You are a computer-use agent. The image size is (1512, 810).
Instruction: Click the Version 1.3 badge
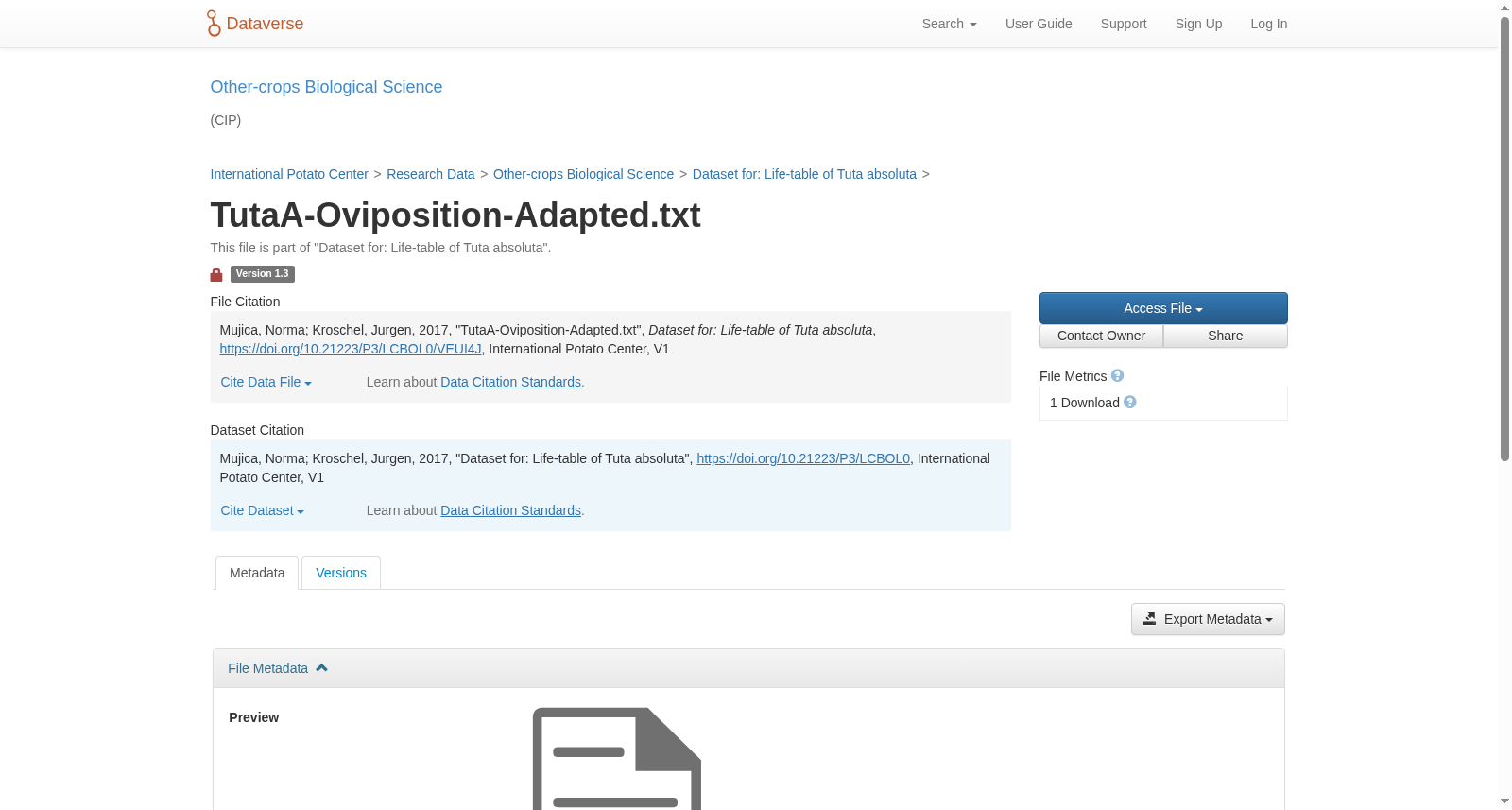coord(263,274)
